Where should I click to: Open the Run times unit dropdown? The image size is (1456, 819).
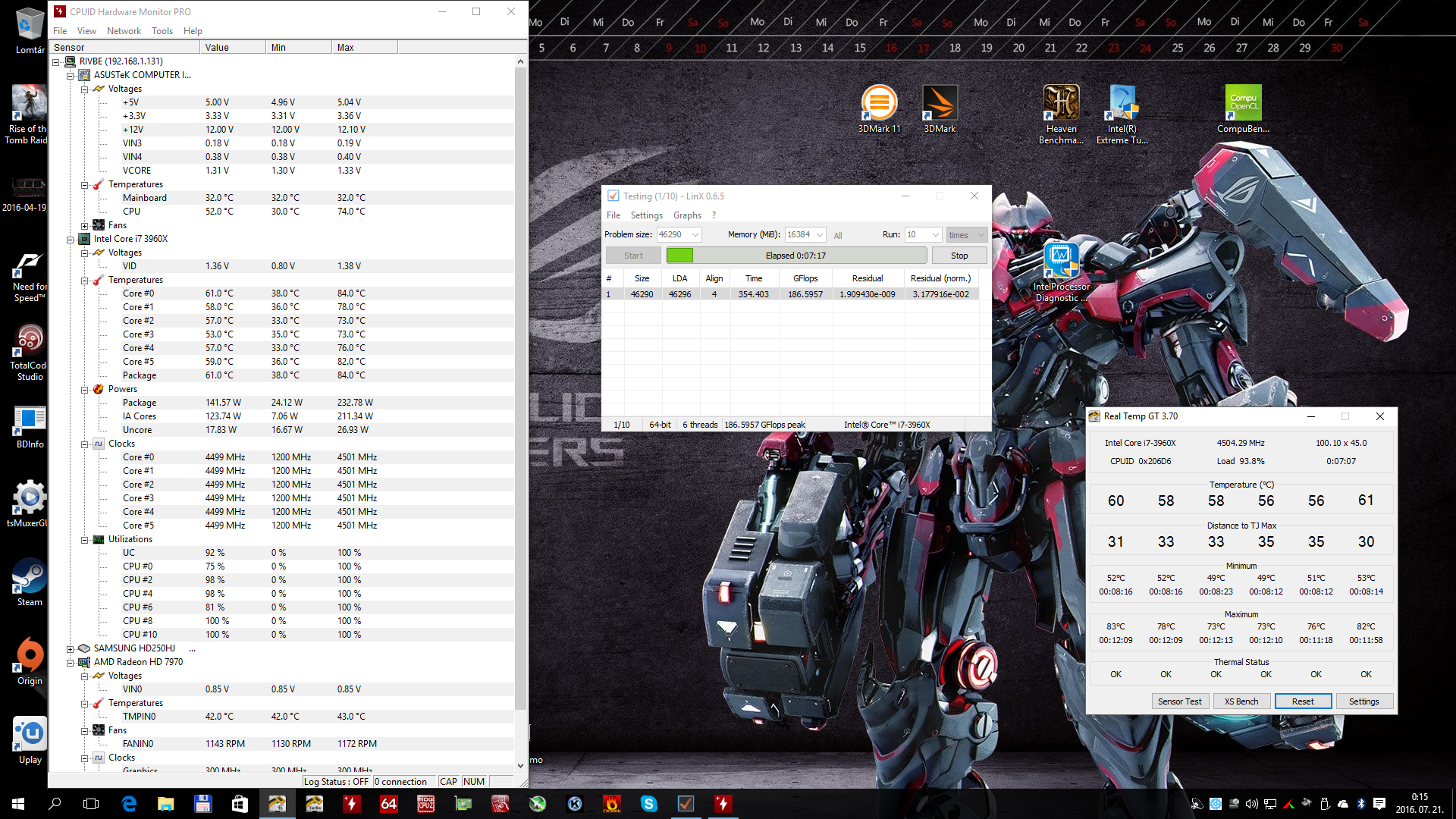(981, 235)
